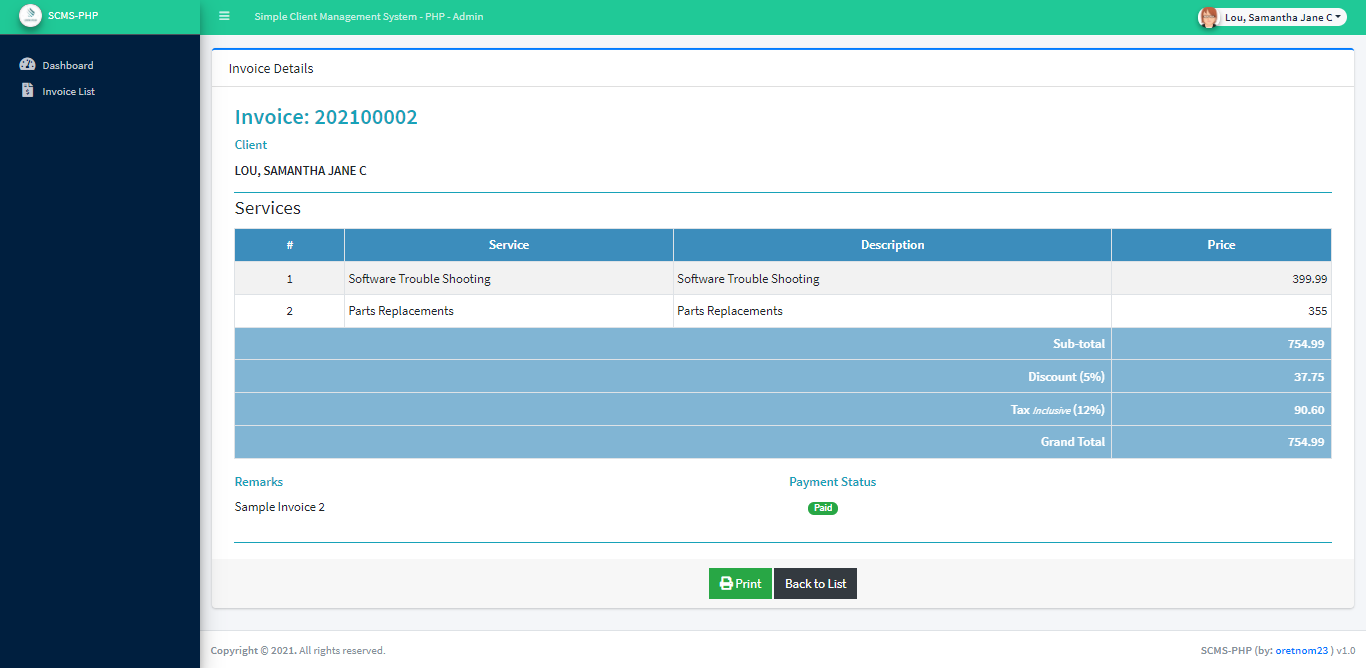
Task: Click the '#' column header
Action: 290,245
